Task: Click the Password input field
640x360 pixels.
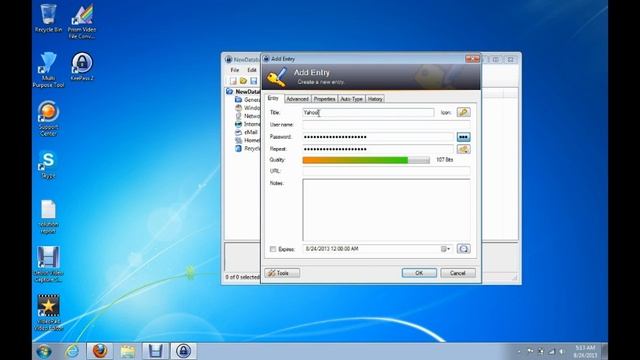Action: [x=378, y=137]
